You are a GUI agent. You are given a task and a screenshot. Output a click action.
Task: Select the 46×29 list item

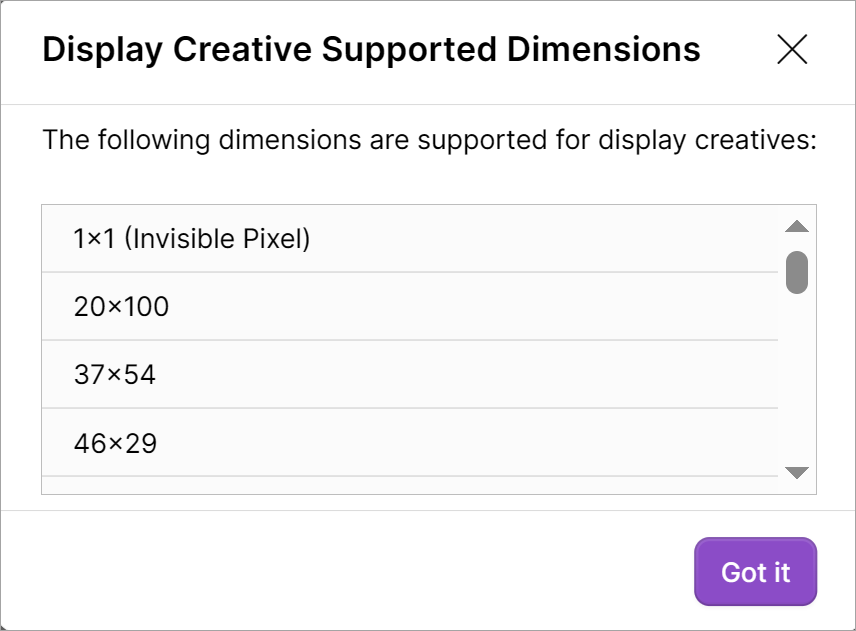click(x=116, y=443)
